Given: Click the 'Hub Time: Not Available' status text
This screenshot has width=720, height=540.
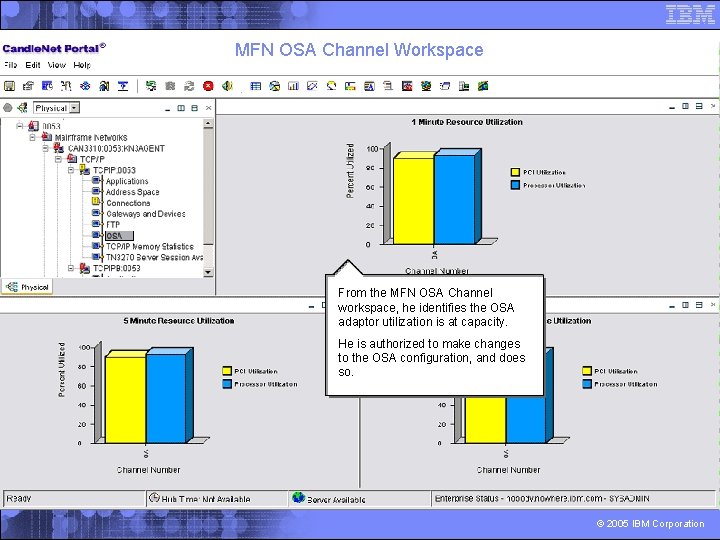Looking at the screenshot, I should click(x=206, y=499).
